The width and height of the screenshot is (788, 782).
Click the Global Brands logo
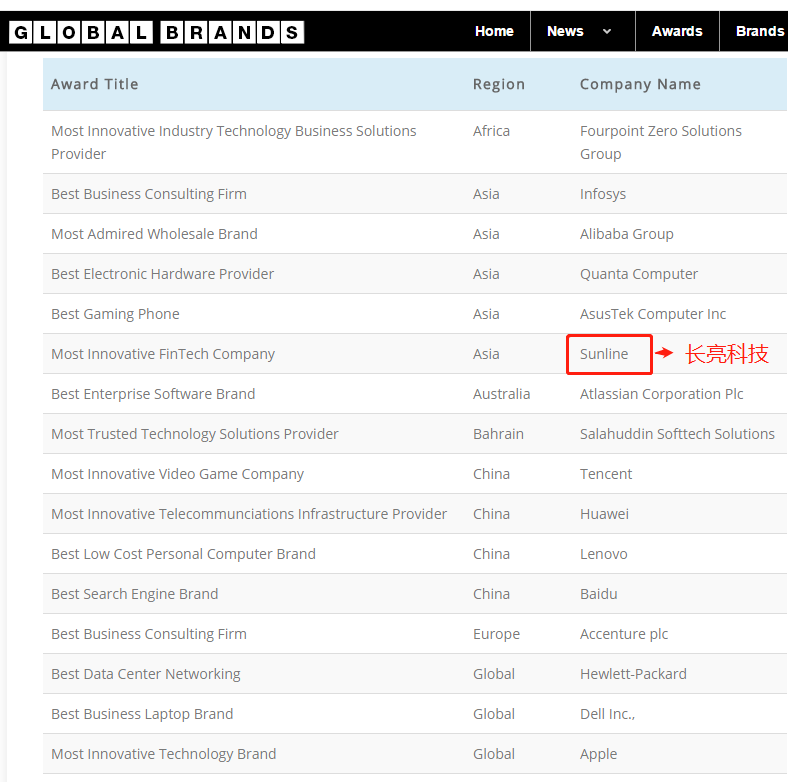coord(156,32)
